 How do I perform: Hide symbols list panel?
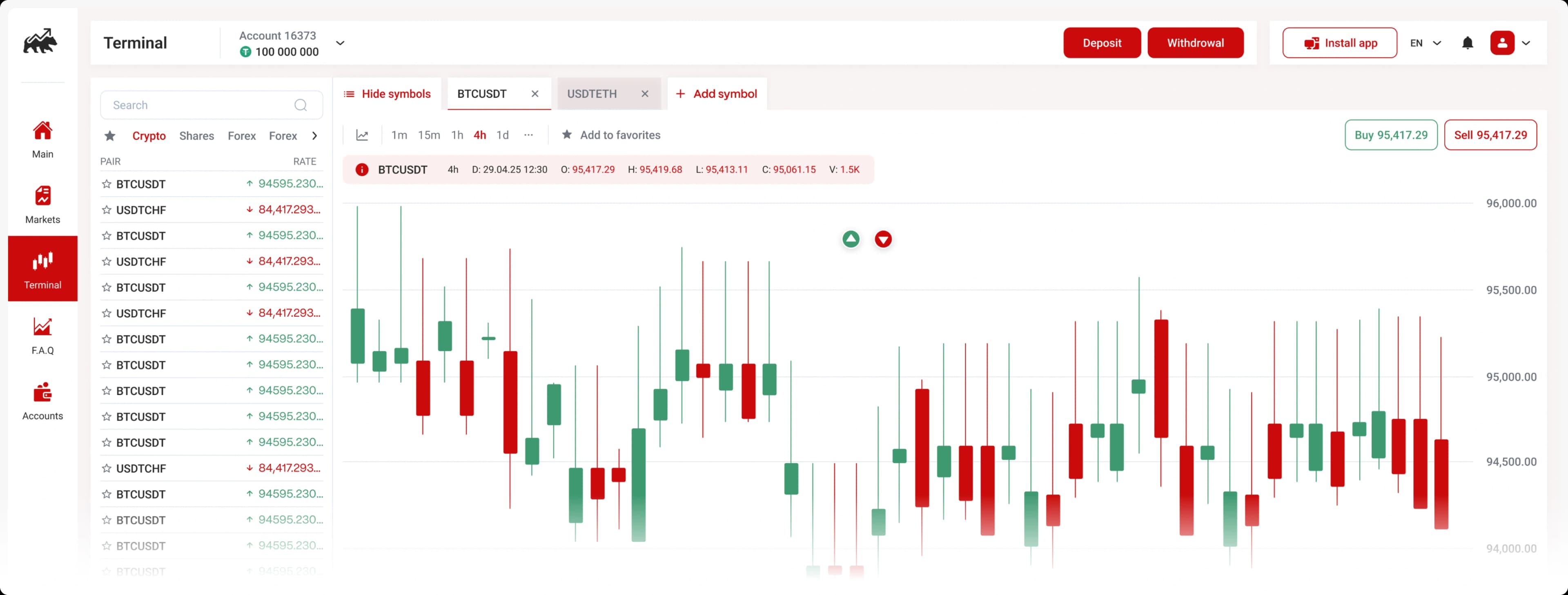[388, 94]
